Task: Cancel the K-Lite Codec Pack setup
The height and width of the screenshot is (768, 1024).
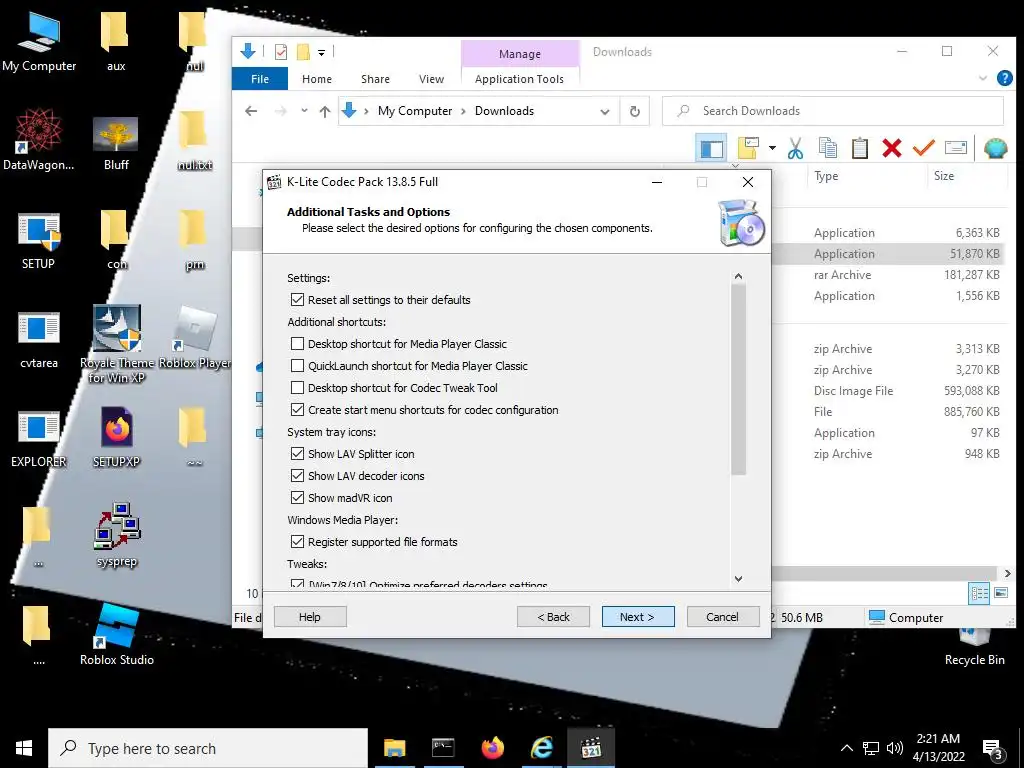Action: [x=722, y=617]
